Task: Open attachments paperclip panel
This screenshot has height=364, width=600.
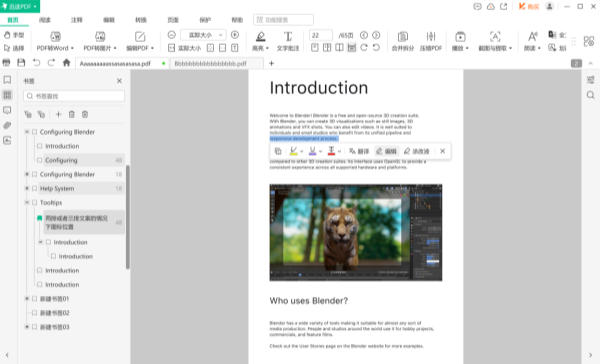Action: pos(7,125)
